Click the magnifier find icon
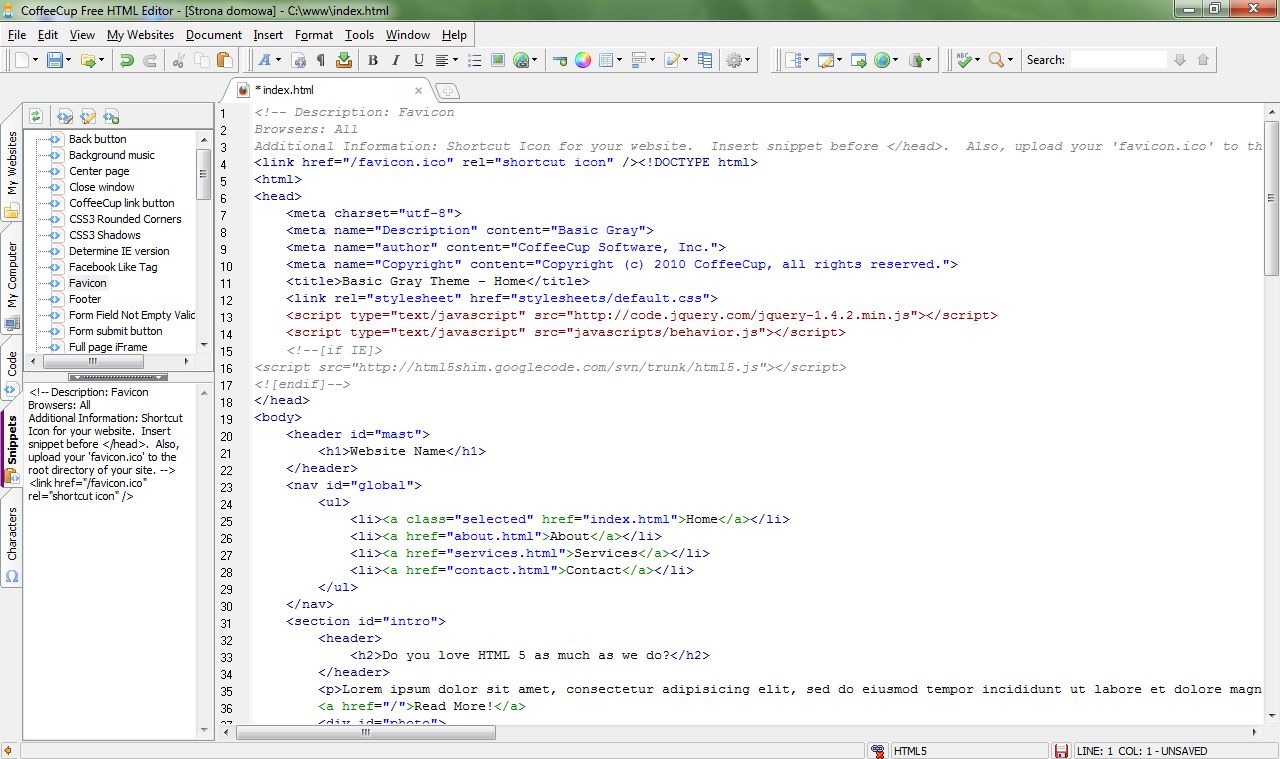 (996, 60)
